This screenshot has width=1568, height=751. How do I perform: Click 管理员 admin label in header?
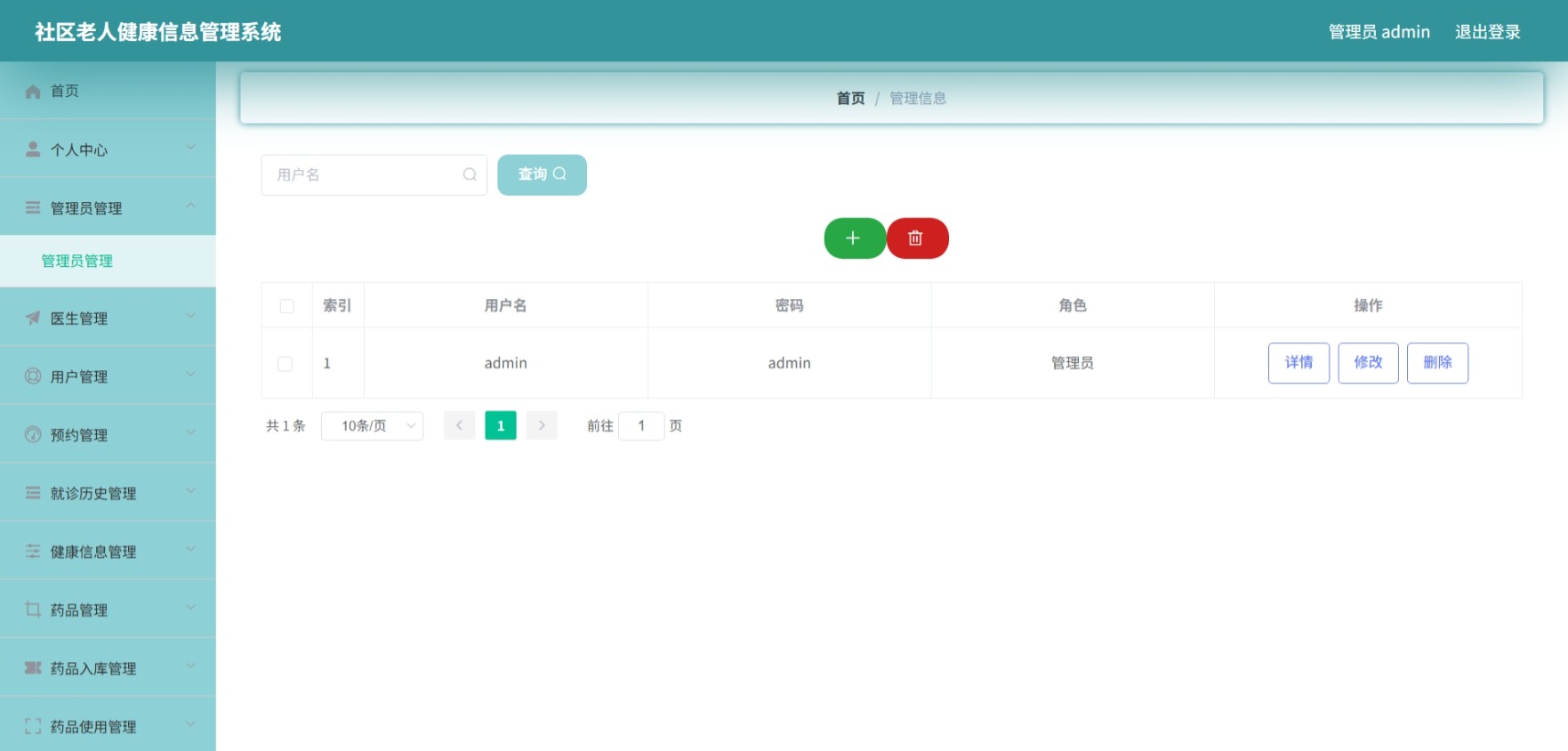[x=1379, y=32]
